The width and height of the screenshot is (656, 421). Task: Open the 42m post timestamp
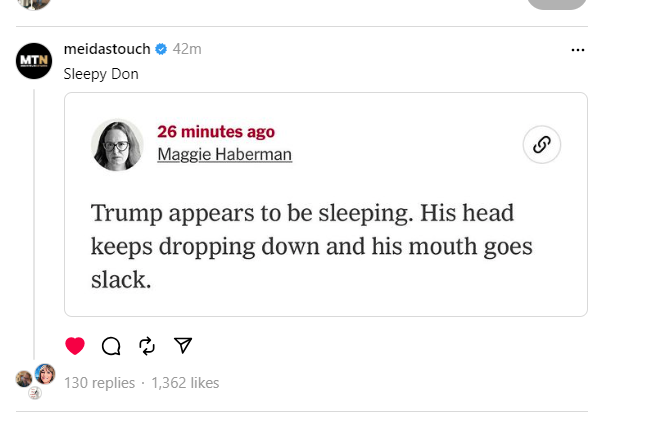(x=187, y=49)
